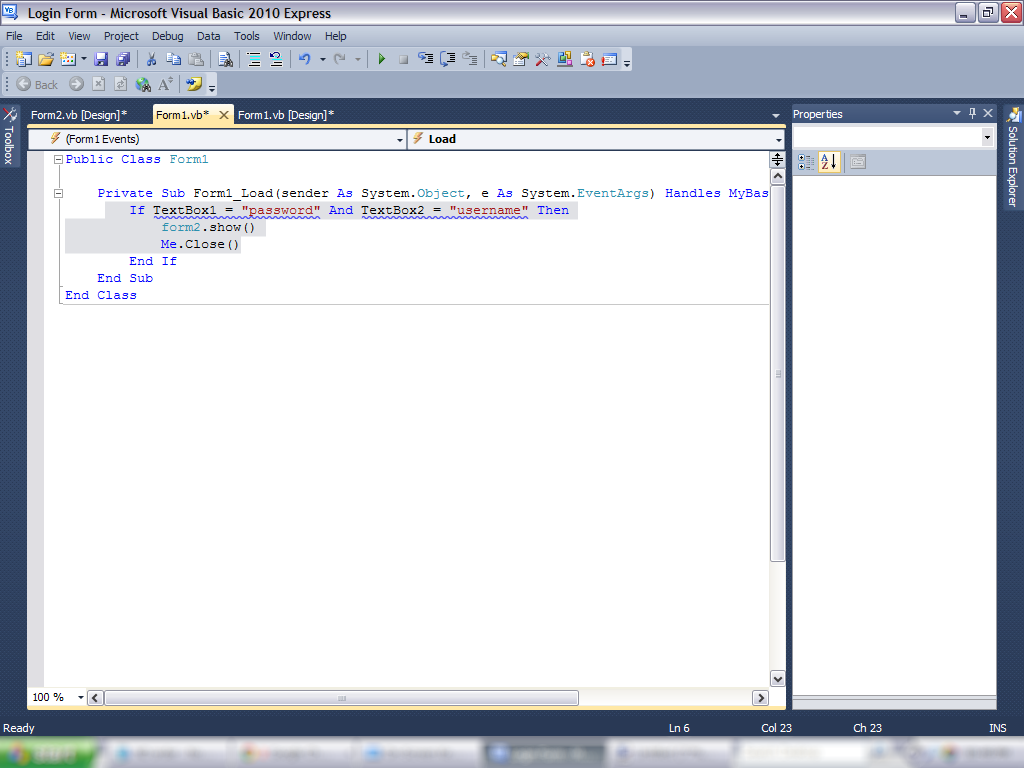This screenshot has width=1024, height=768.
Task: Toggle Alphabetical sort in Properties panel
Action: pos(828,162)
